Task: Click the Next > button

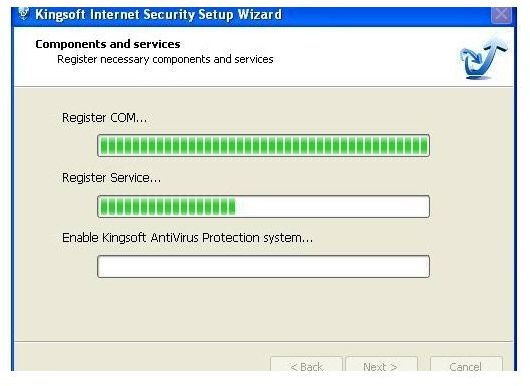Action: pos(381,365)
